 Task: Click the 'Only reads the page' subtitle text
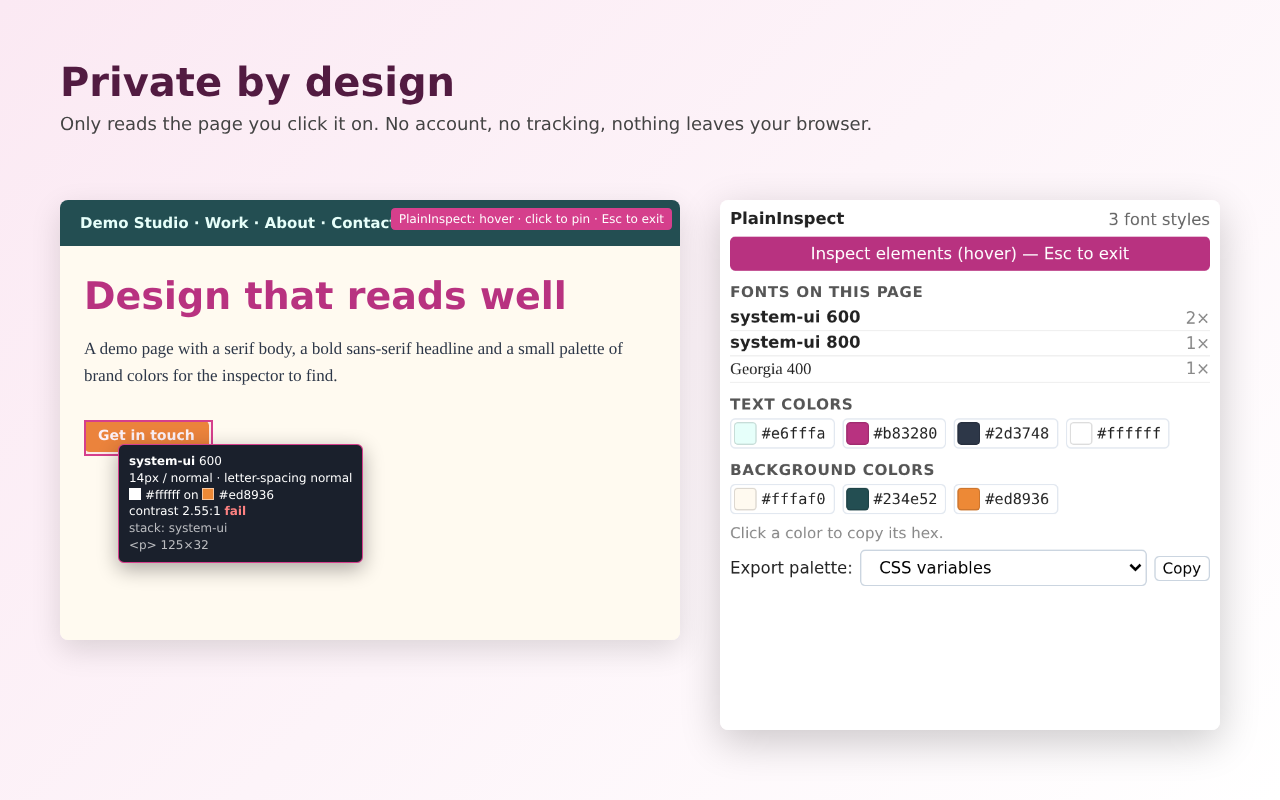(x=466, y=124)
